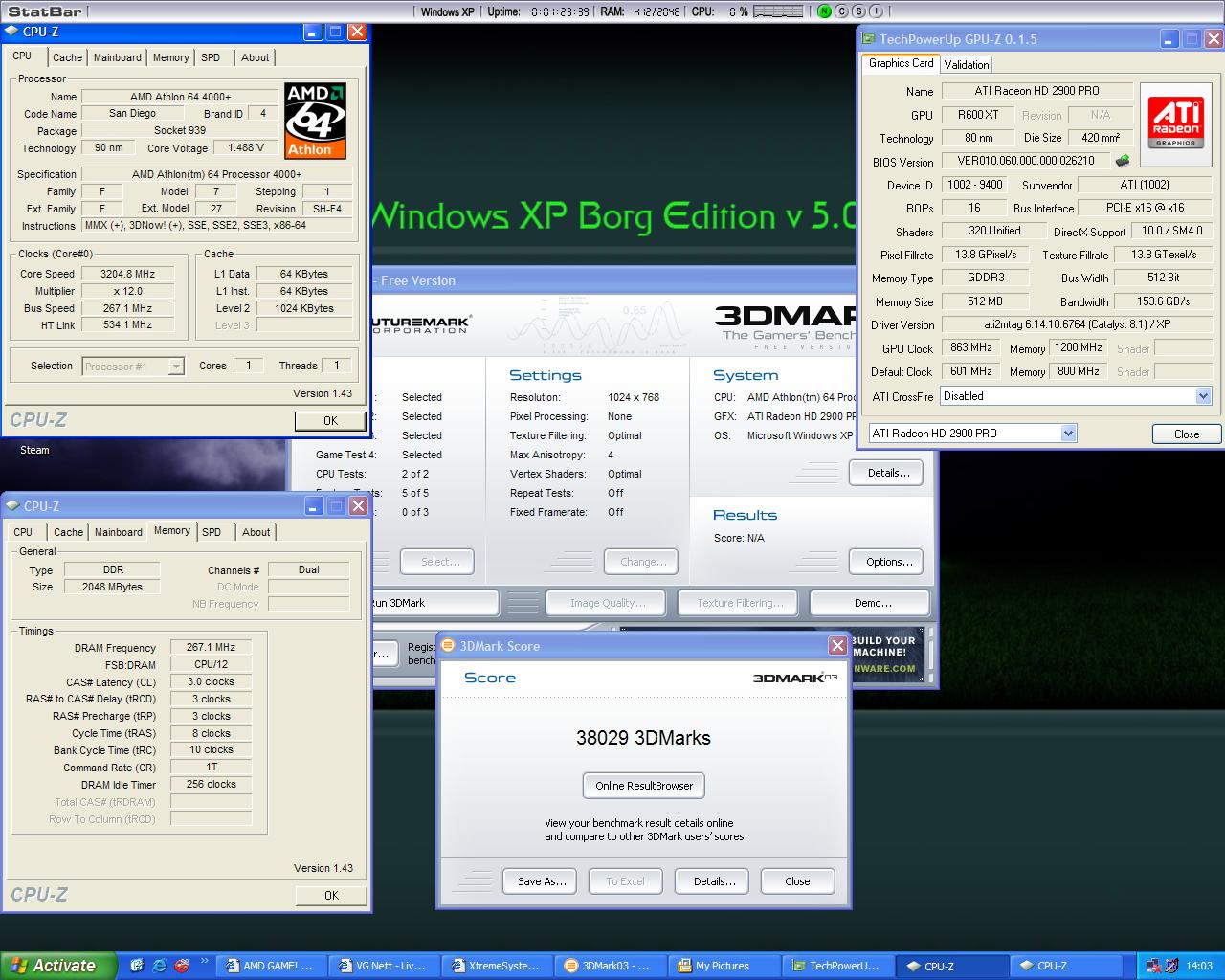Click Options... under 3DMark Results section
This screenshot has height=980, width=1225.
(x=886, y=562)
